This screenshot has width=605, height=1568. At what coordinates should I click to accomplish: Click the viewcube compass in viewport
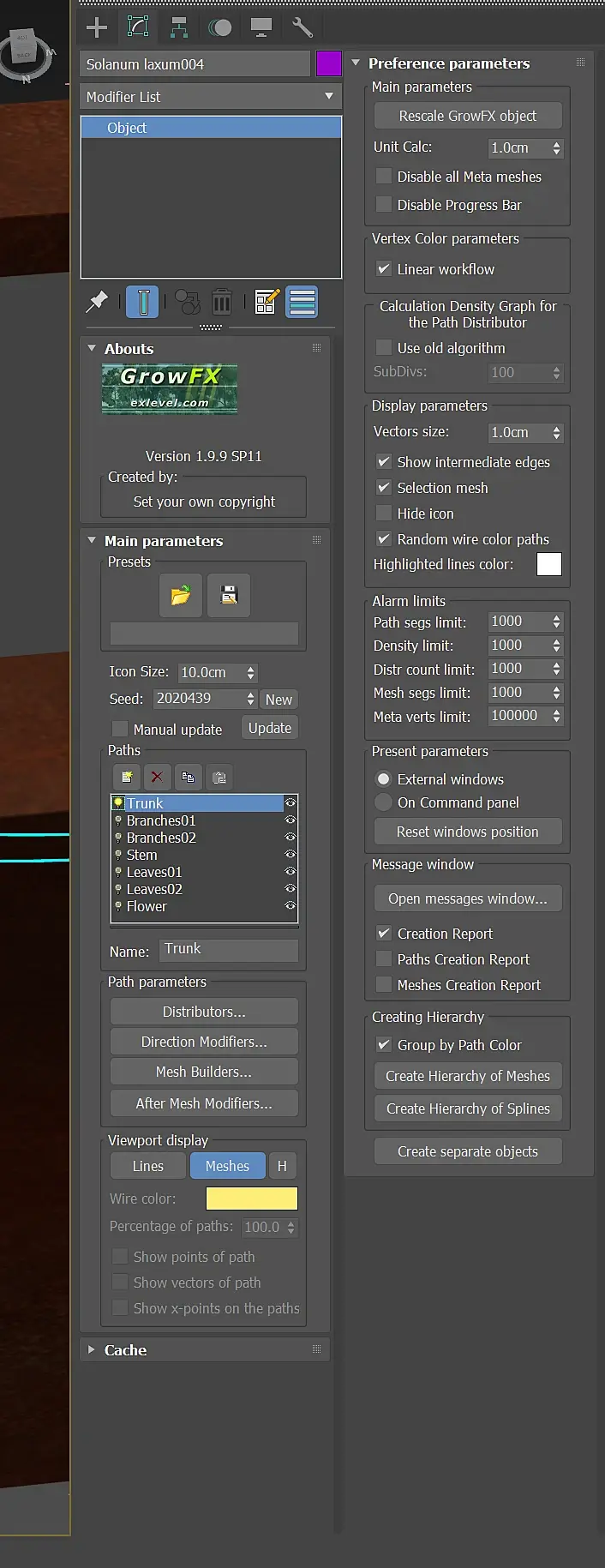tap(26, 53)
